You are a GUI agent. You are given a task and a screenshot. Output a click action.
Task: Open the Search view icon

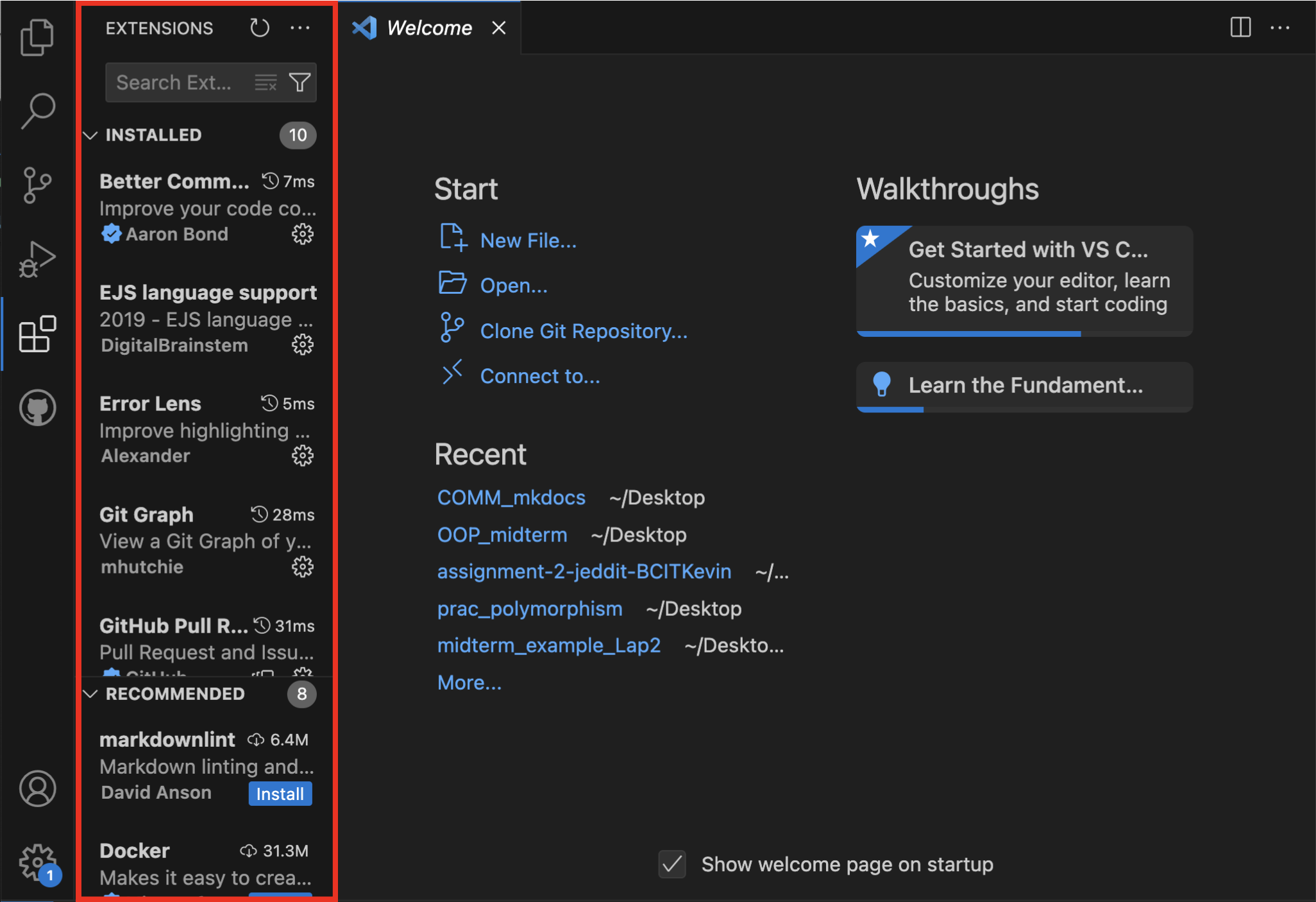37,110
